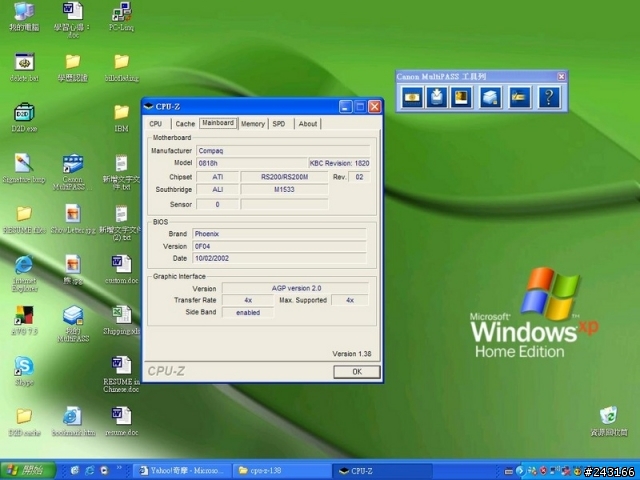Switch to cpu-z-138 folder in taskbar
Viewport: 640px width, 480px height.
tap(282, 471)
